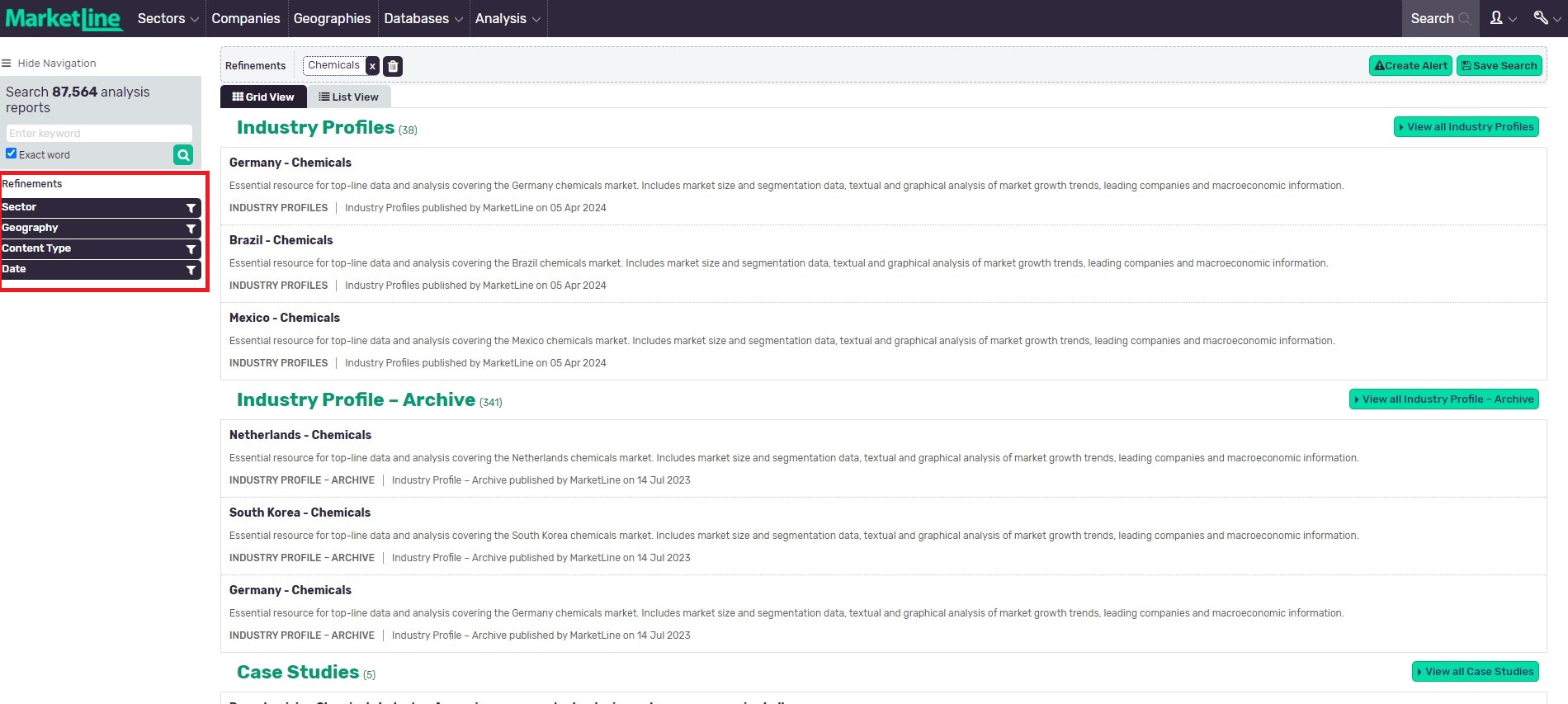Click the MarketLine logo

pos(64,18)
